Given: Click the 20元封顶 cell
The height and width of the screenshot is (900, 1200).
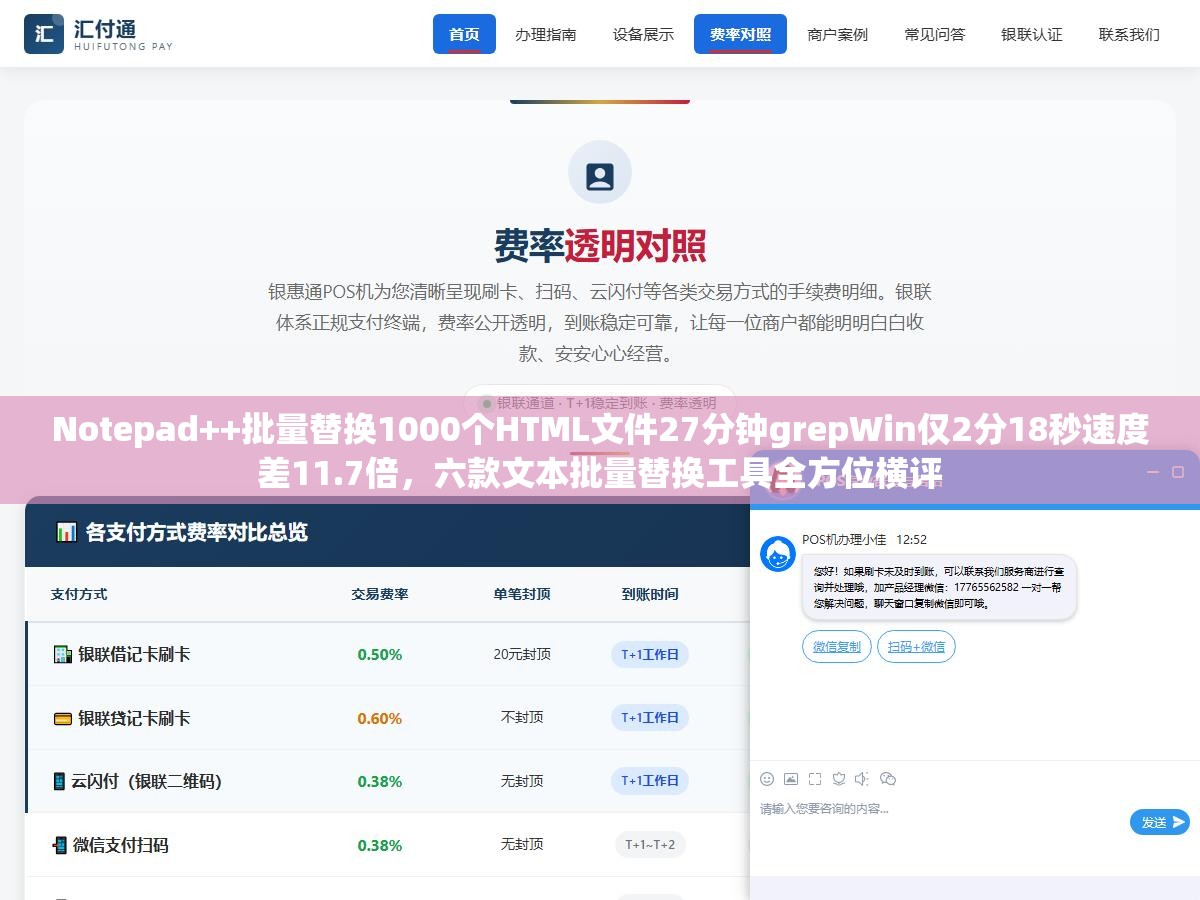Looking at the screenshot, I should coord(522,655).
